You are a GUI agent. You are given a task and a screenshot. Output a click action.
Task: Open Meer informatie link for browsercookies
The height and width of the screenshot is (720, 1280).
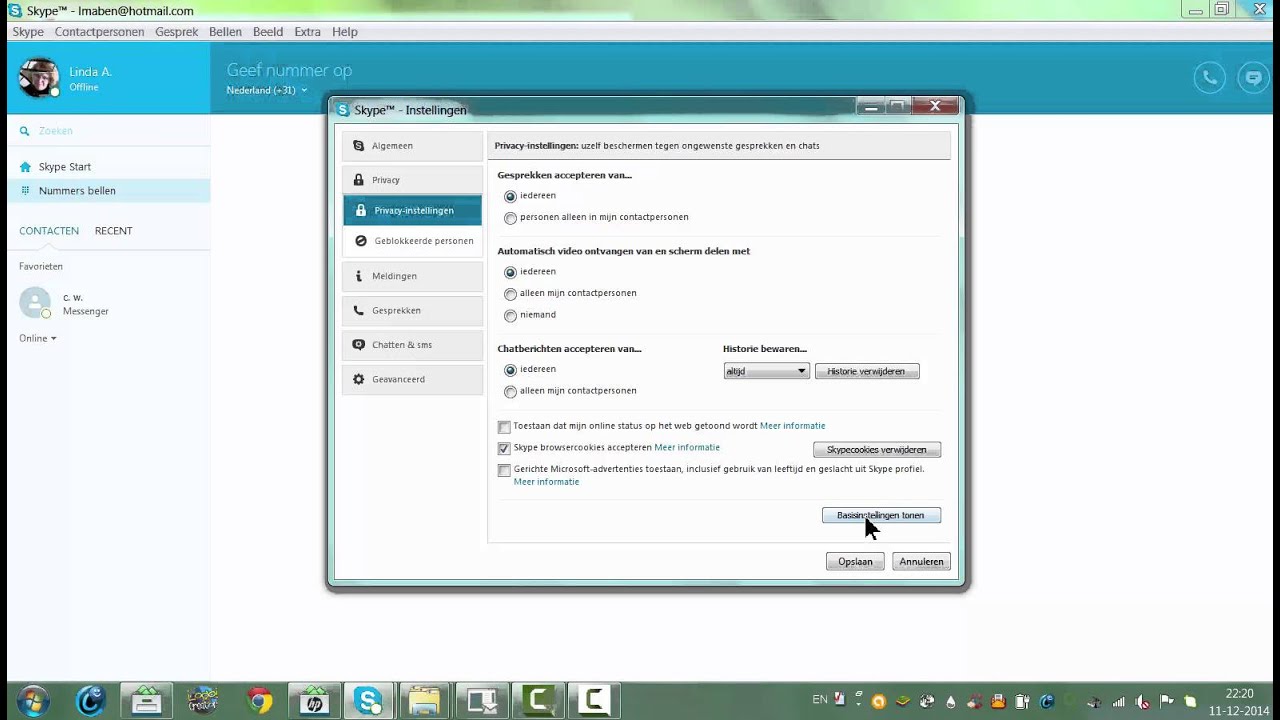[x=687, y=447]
